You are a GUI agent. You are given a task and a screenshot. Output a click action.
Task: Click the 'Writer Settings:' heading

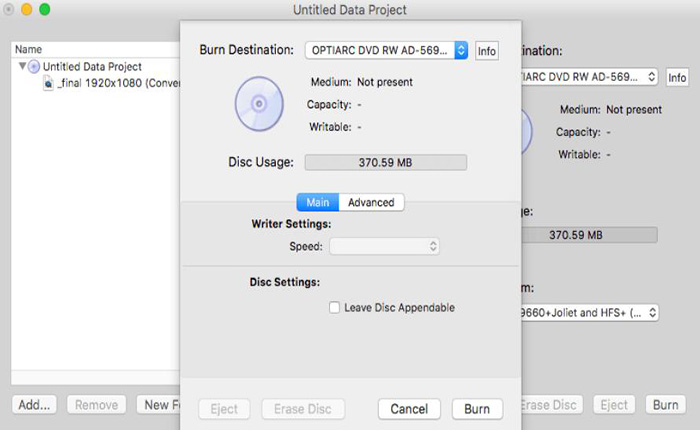coord(292,224)
